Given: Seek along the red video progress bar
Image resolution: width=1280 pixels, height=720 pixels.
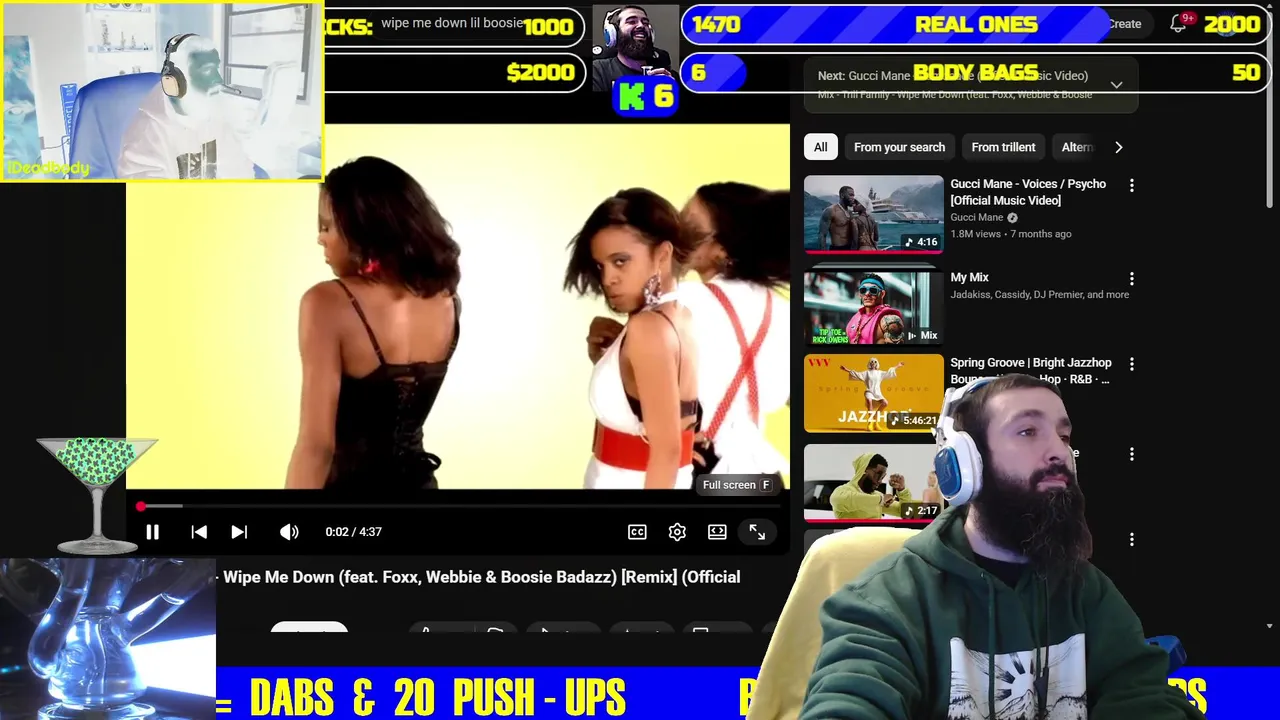Looking at the screenshot, I should [460, 507].
